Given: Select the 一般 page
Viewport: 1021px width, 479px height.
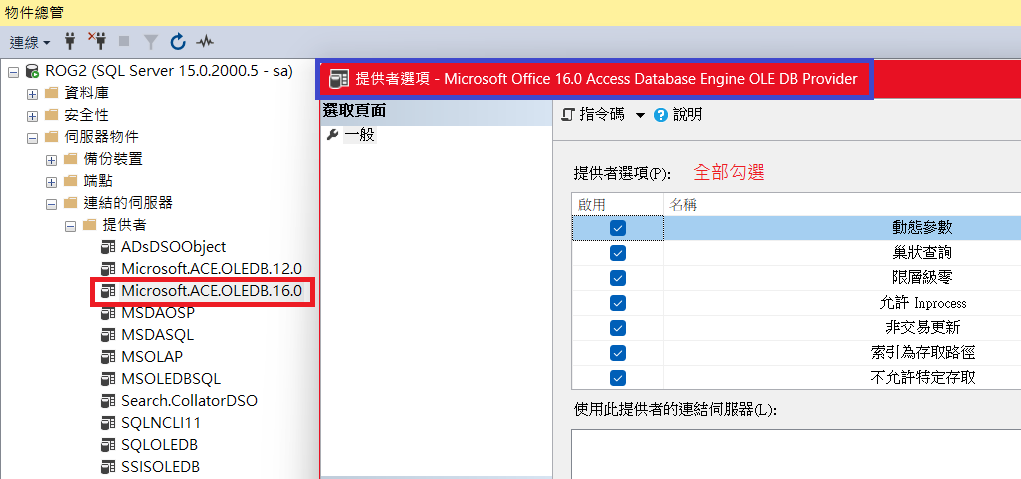Looking at the screenshot, I should point(359,135).
